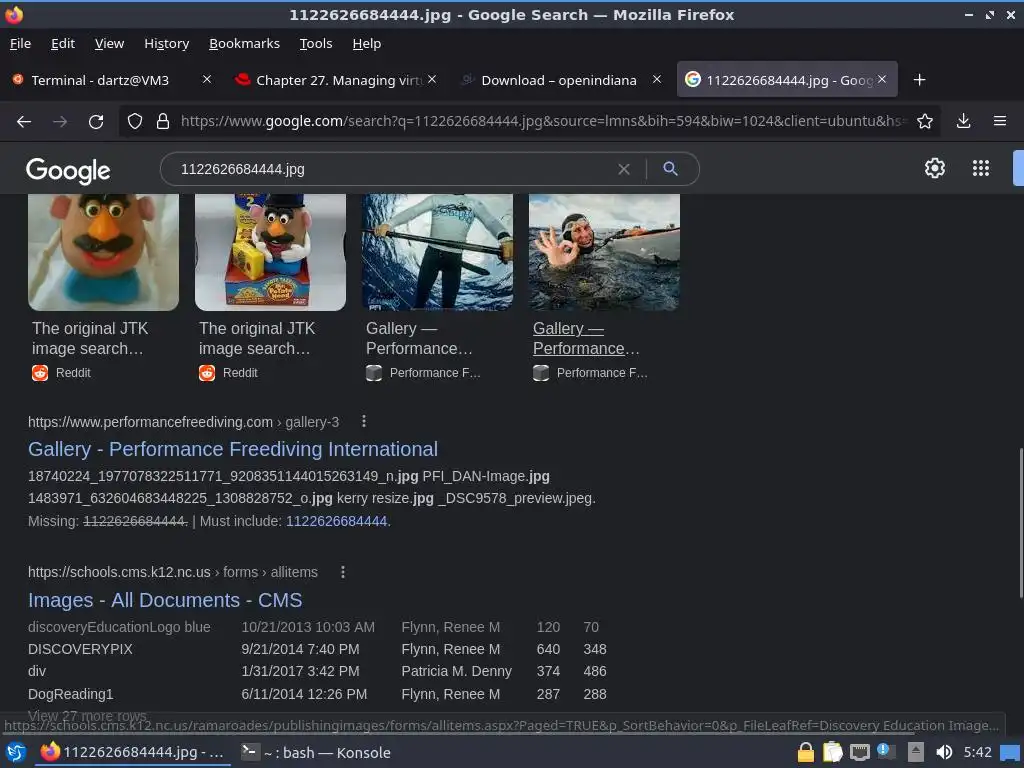Screen dimensions: 1024x768
Task: Switch to Download – openindiana tab
Action: [x=558, y=80]
